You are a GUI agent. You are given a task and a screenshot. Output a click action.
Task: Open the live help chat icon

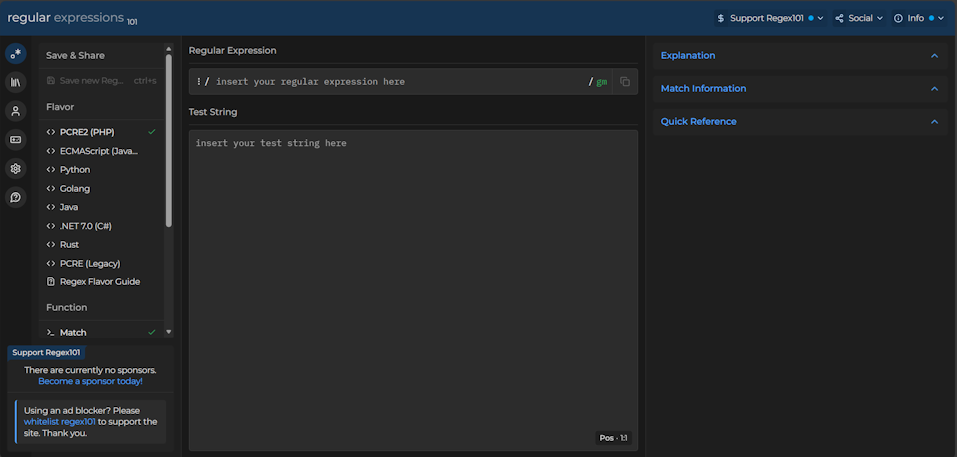pyautogui.click(x=16, y=197)
